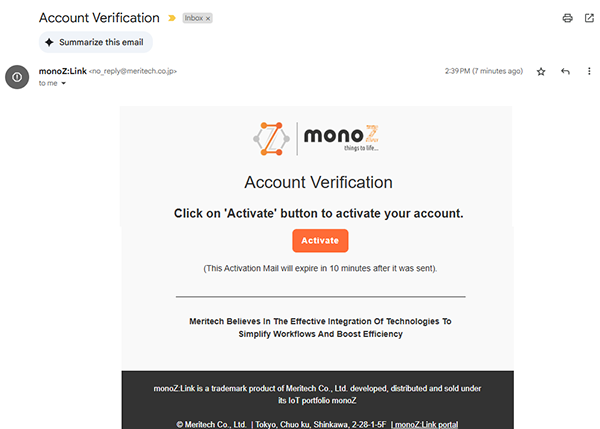Click the Inbox label tag

tap(193, 19)
